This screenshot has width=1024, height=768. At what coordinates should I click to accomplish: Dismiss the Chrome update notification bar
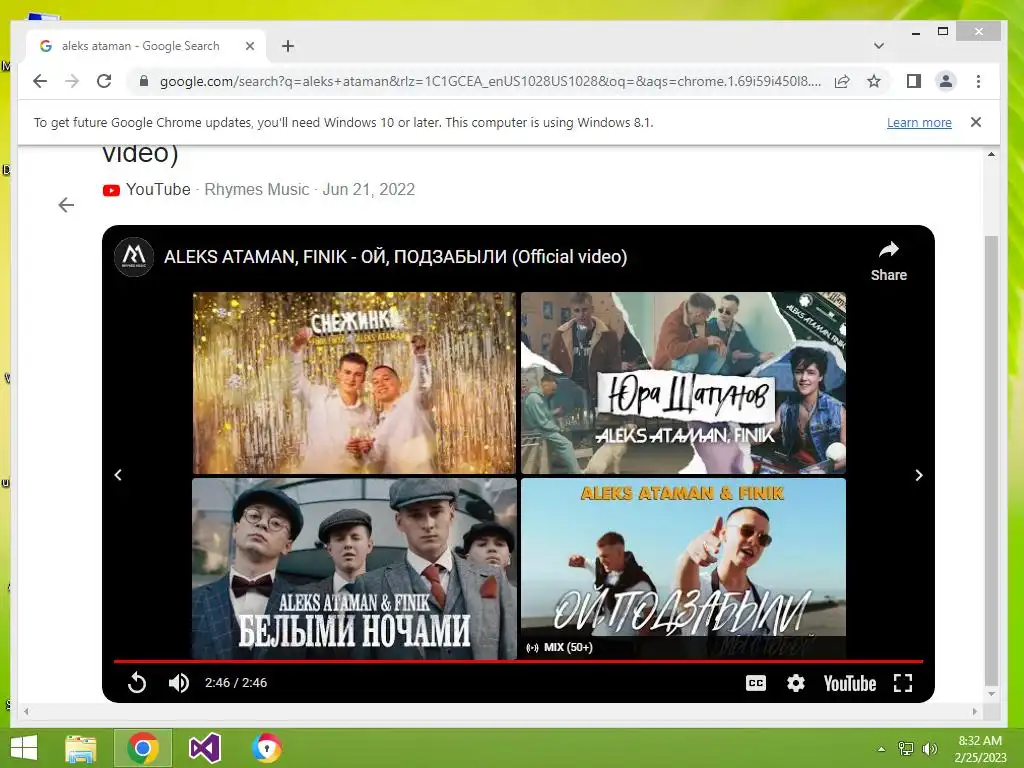coord(976,122)
